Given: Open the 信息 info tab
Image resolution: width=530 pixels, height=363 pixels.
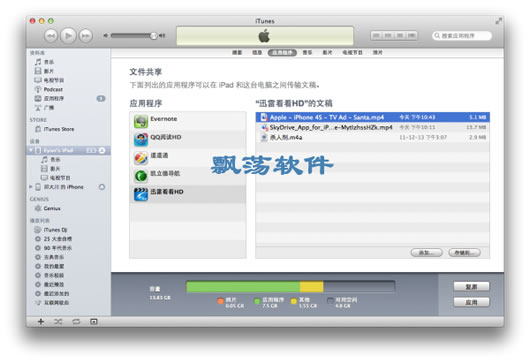Looking at the screenshot, I should [257, 52].
